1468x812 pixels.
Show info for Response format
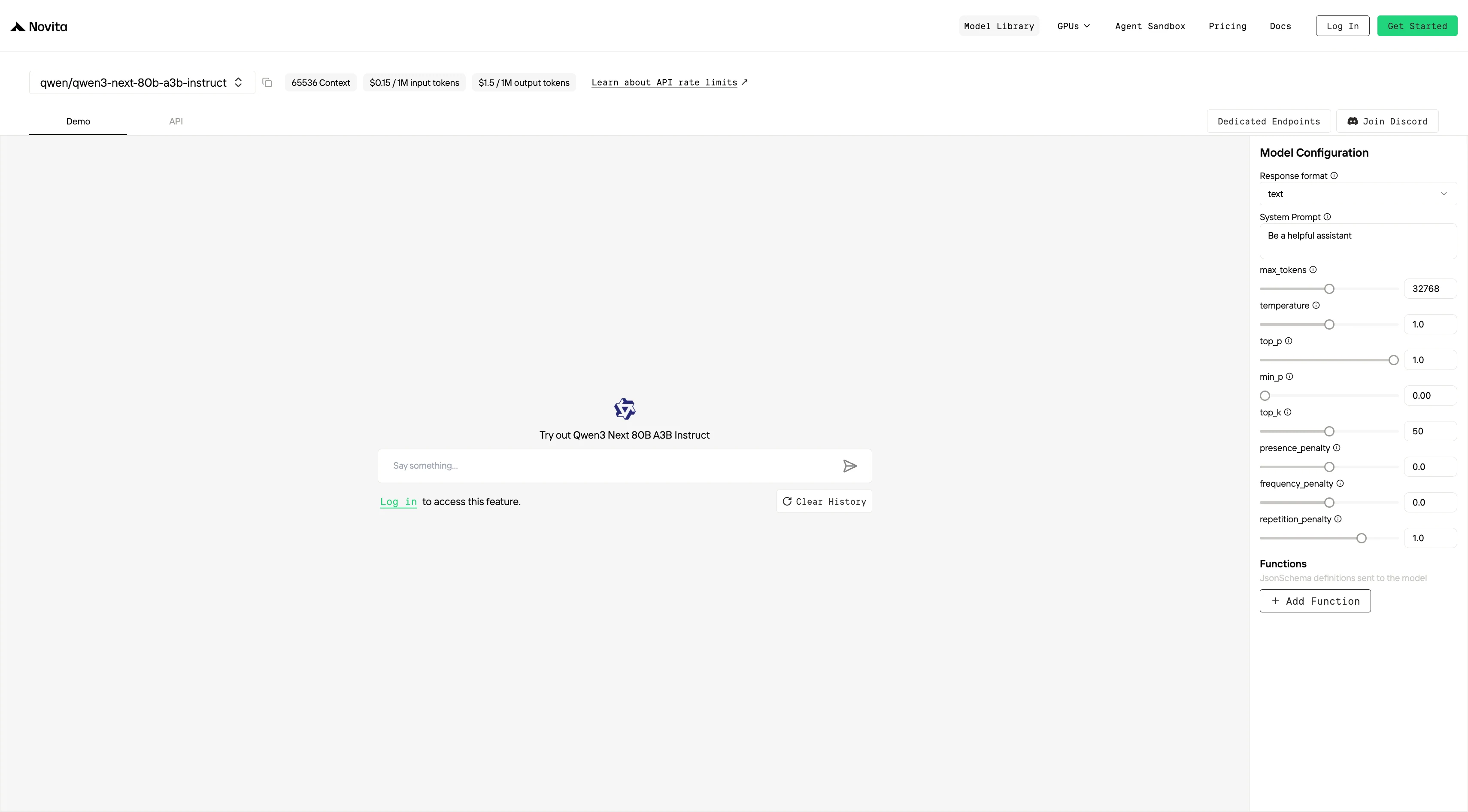pyautogui.click(x=1334, y=176)
